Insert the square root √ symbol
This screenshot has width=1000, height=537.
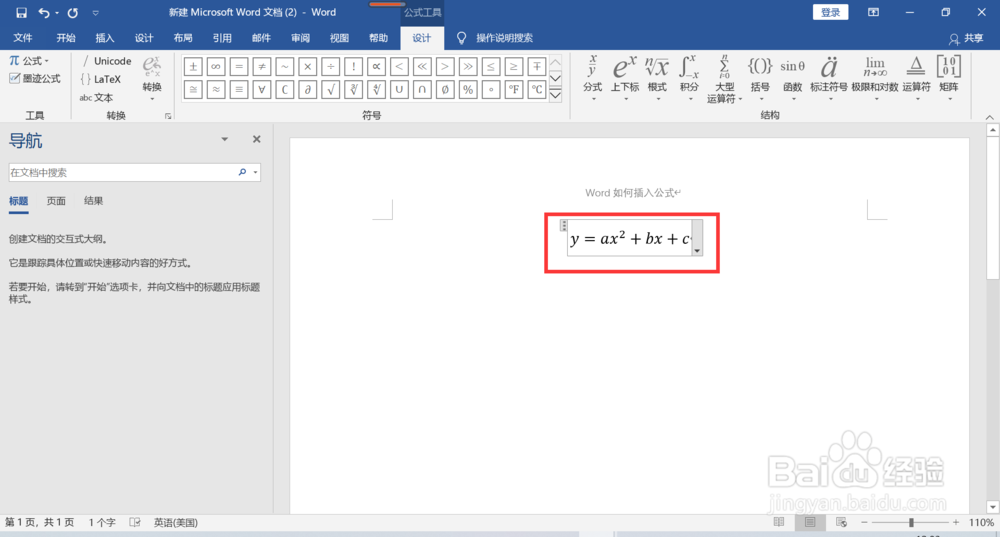(x=330, y=89)
